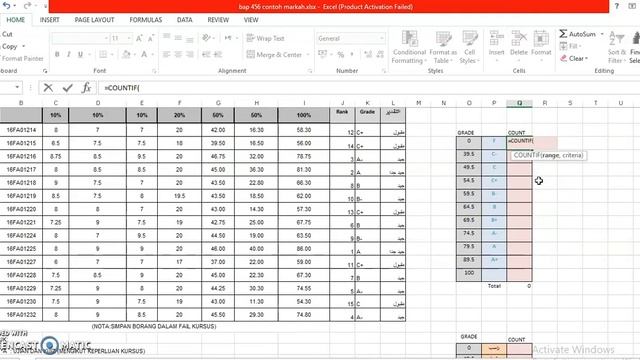
Task: Open the General number format dropdown
Action: 351,38
